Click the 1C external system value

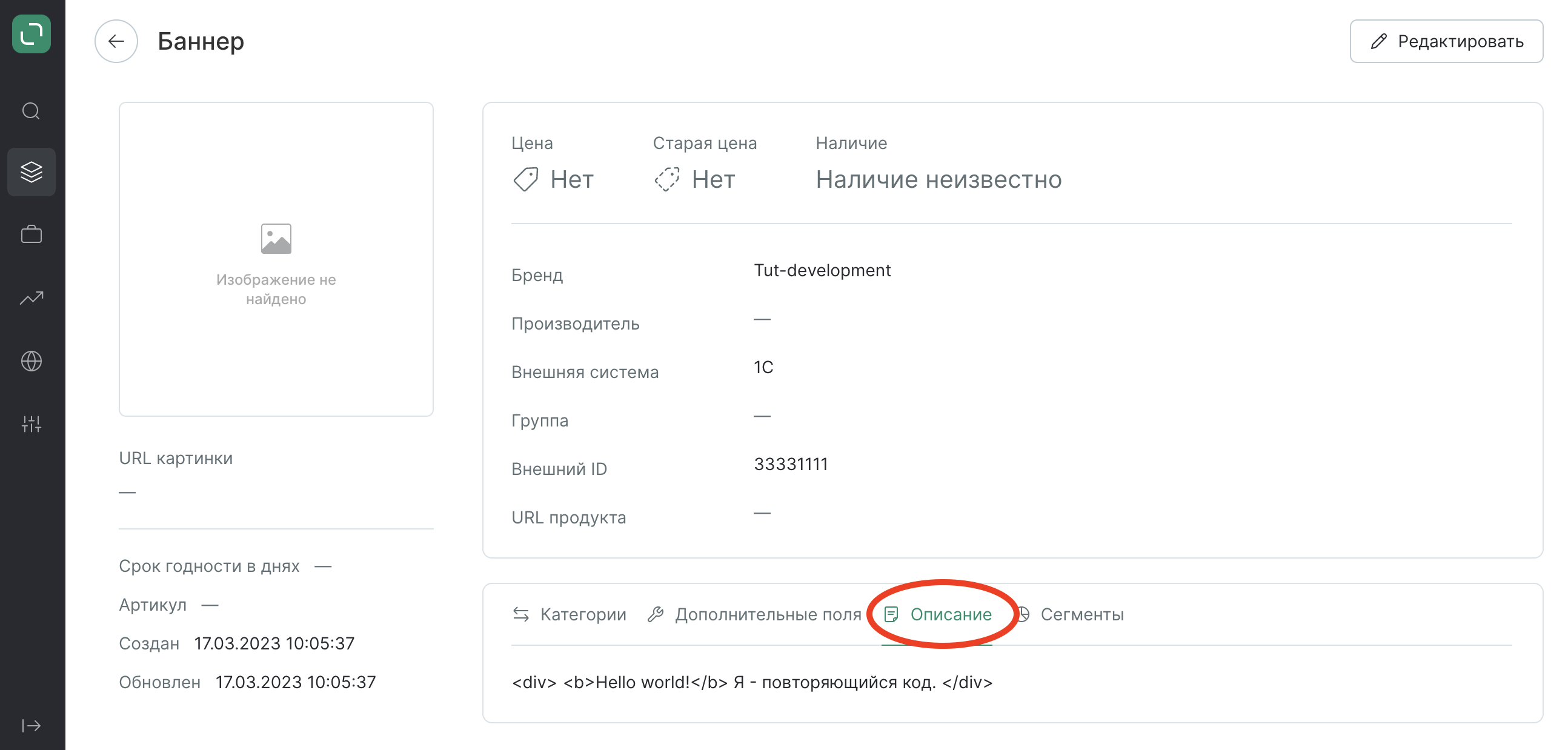coord(763,368)
